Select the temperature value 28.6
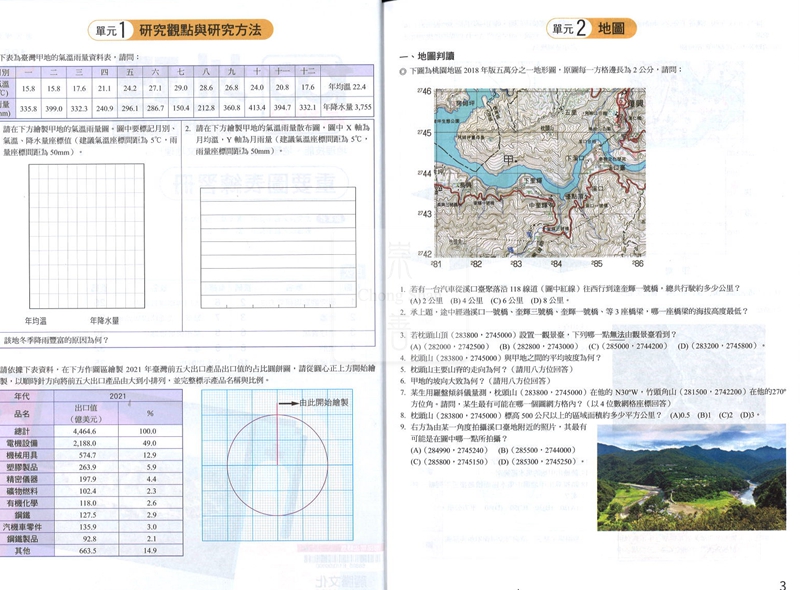Image resolution: width=800 pixels, height=590 pixels. 206,88
